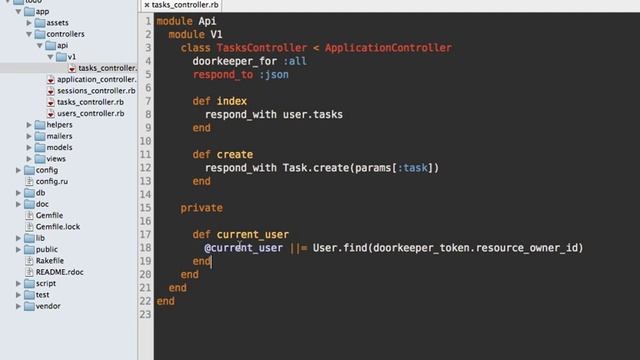Expand the public folder
This screenshot has height=360, width=640.
click(x=18, y=249)
